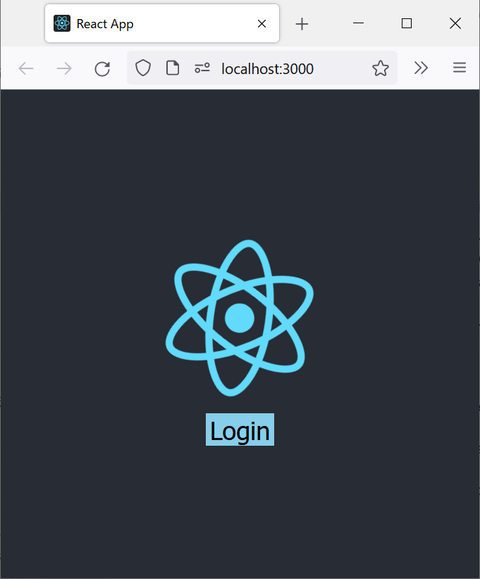The width and height of the screenshot is (480, 579).
Task: Open tracking protection shield info
Action: click(143, 68)
